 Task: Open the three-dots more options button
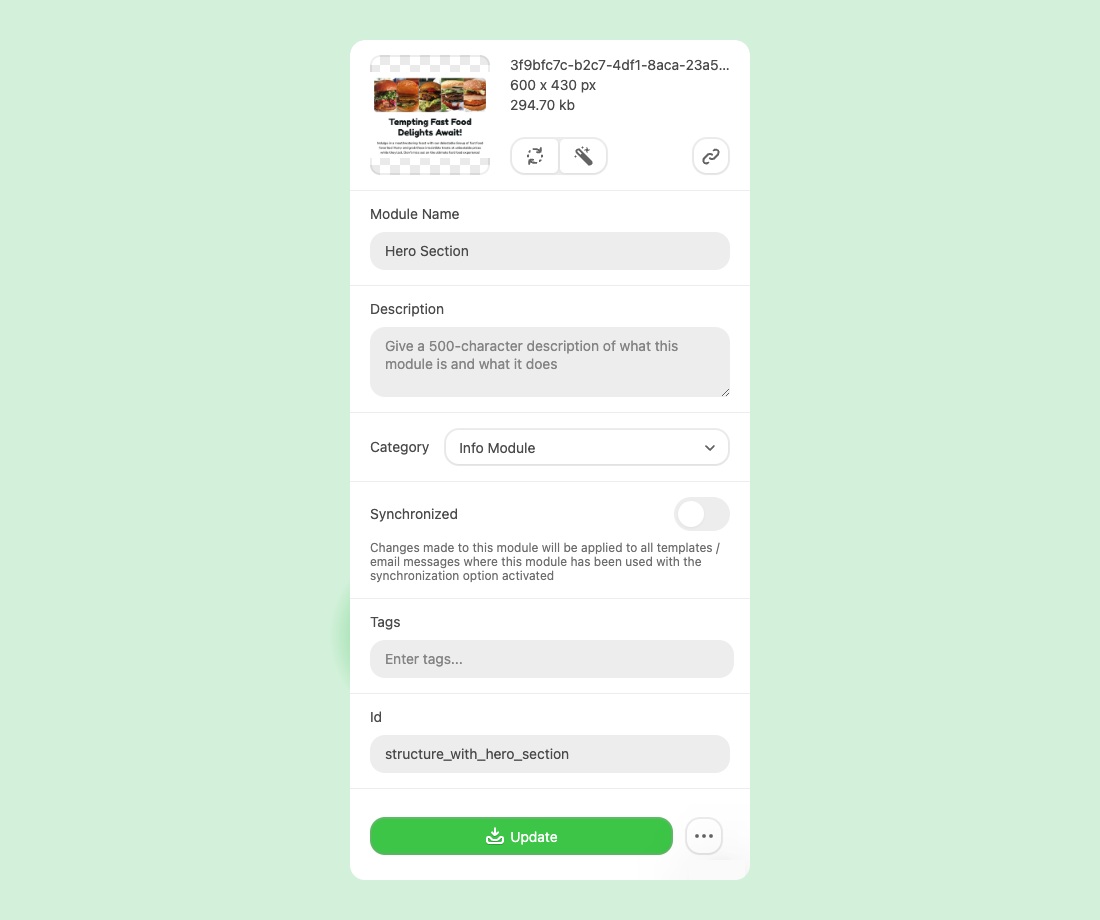[704, 836]
